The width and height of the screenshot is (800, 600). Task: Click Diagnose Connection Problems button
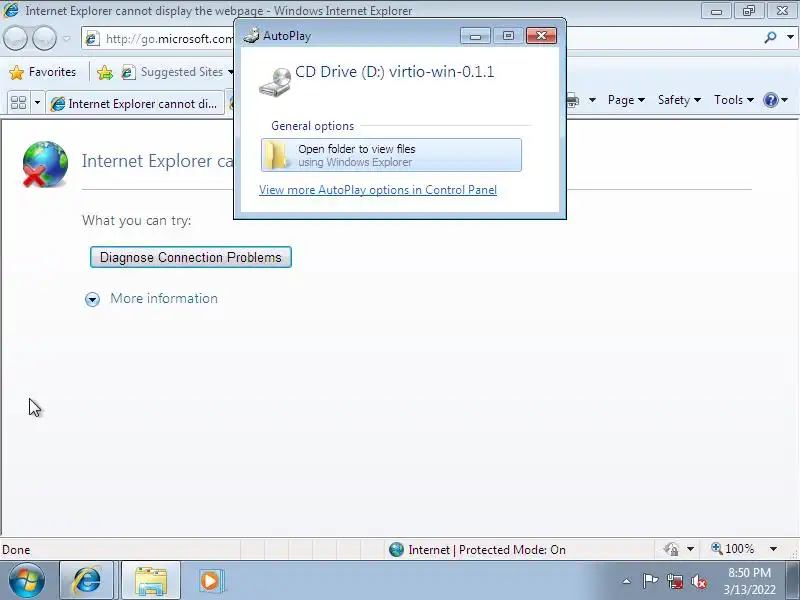pyautogui.click(x=191, y=257)
